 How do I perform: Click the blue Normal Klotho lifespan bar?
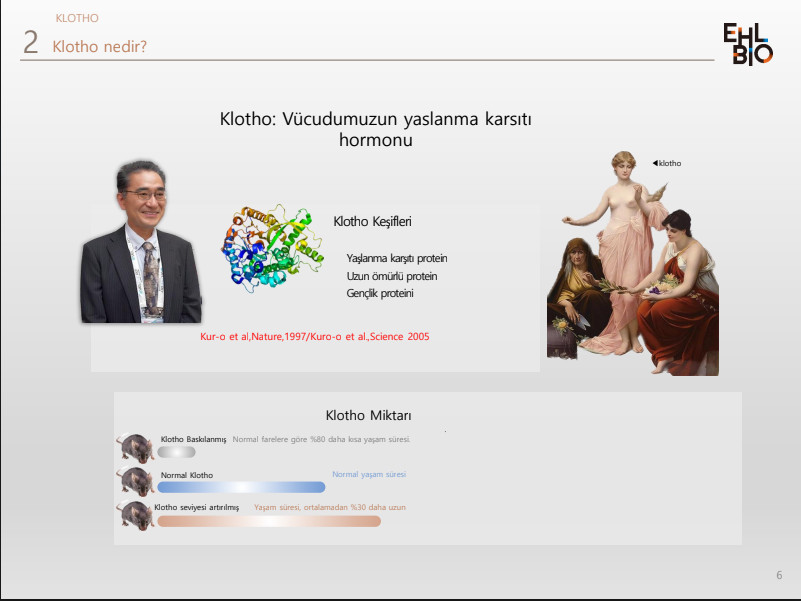pyautogui.click(x=241, y=487)
